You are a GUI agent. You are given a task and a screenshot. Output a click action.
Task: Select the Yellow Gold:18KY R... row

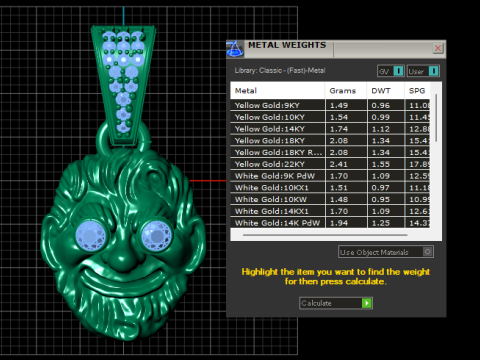pyautogui.click(x=330, y=152)
